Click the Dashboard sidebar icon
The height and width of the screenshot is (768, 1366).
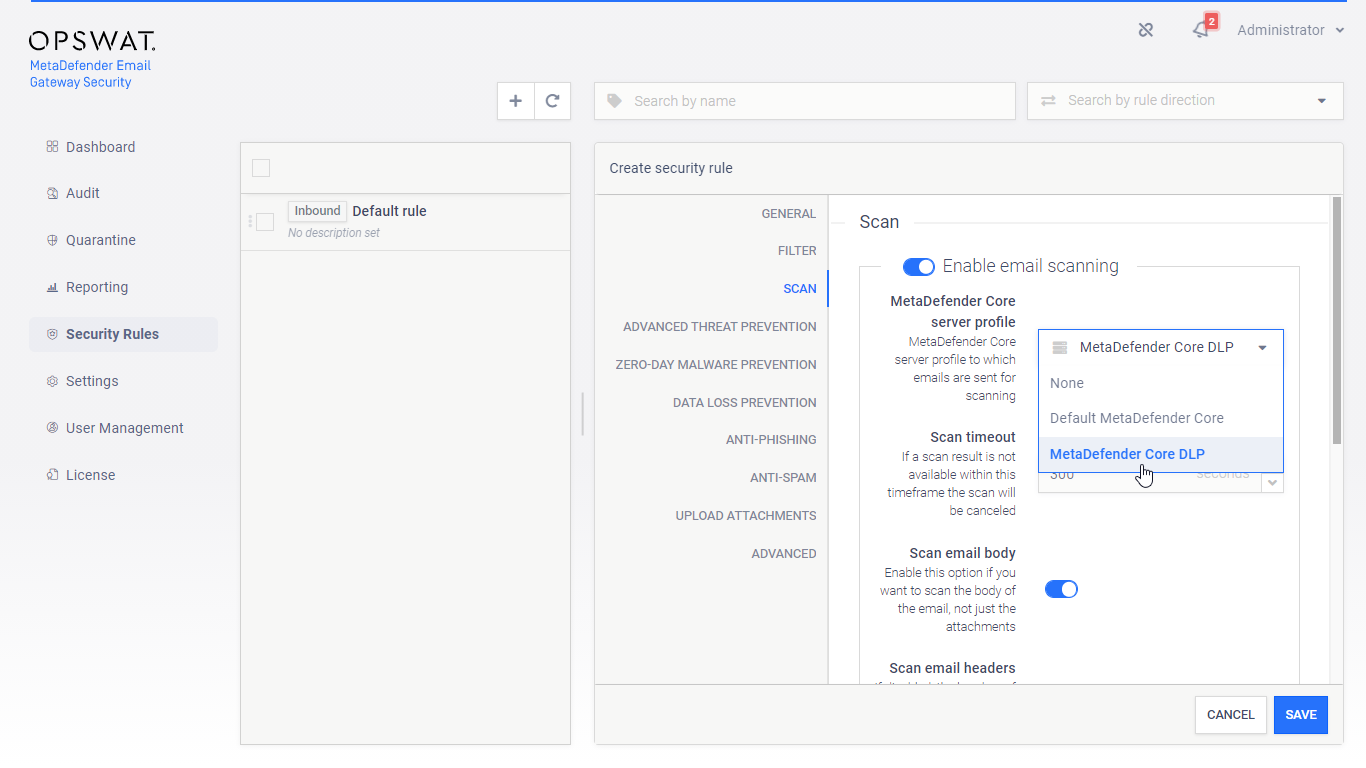[53, 147]
